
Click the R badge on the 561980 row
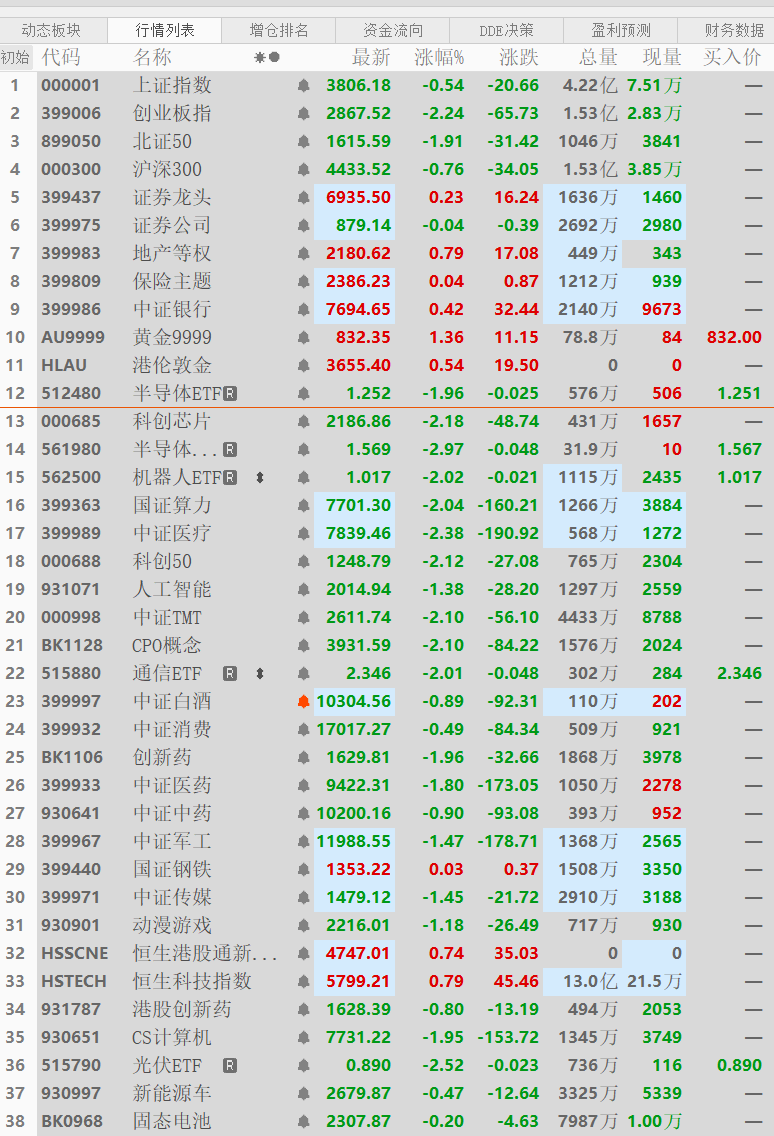click(230, 449)
